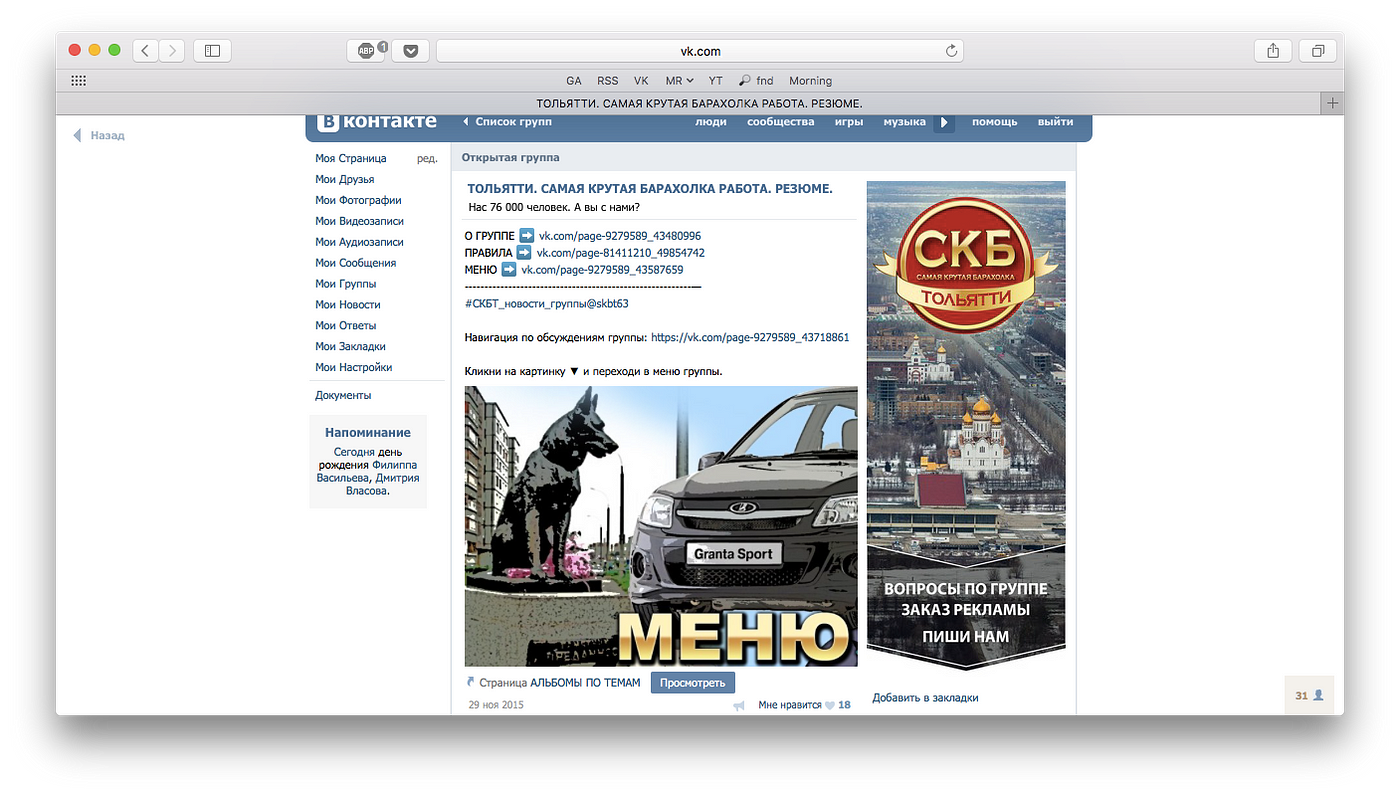The width and height of the screenshot is (1400, 795).
Task: Open помощь in VK header
Action: [994, 122]
